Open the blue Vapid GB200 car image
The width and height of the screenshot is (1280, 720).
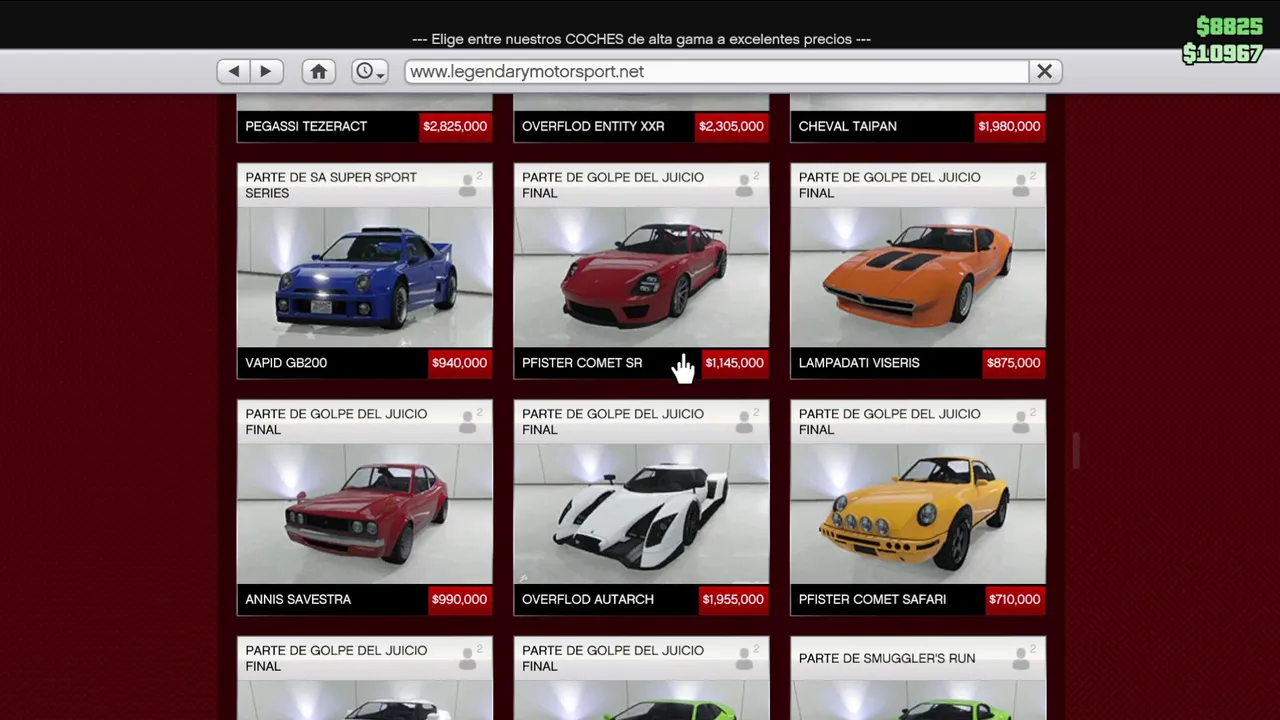coord(365,277)
